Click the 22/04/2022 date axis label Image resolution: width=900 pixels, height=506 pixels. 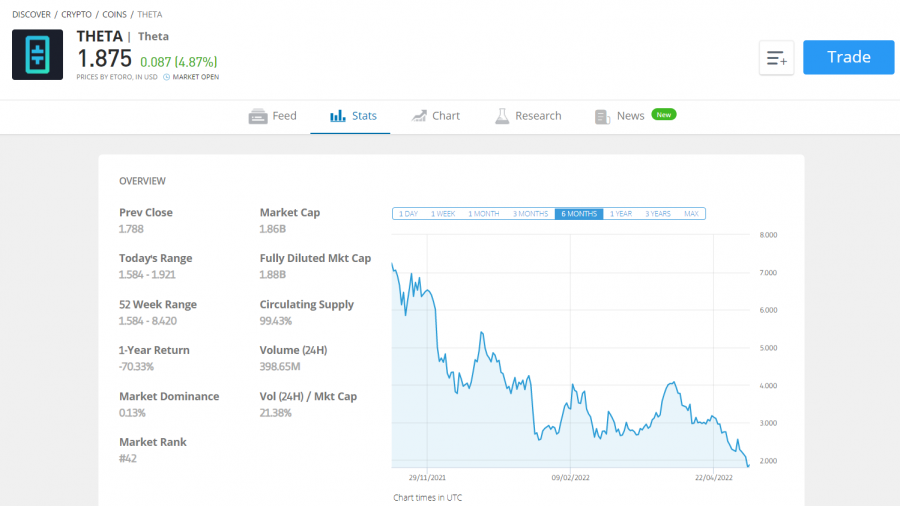click(x=713, y=477)
